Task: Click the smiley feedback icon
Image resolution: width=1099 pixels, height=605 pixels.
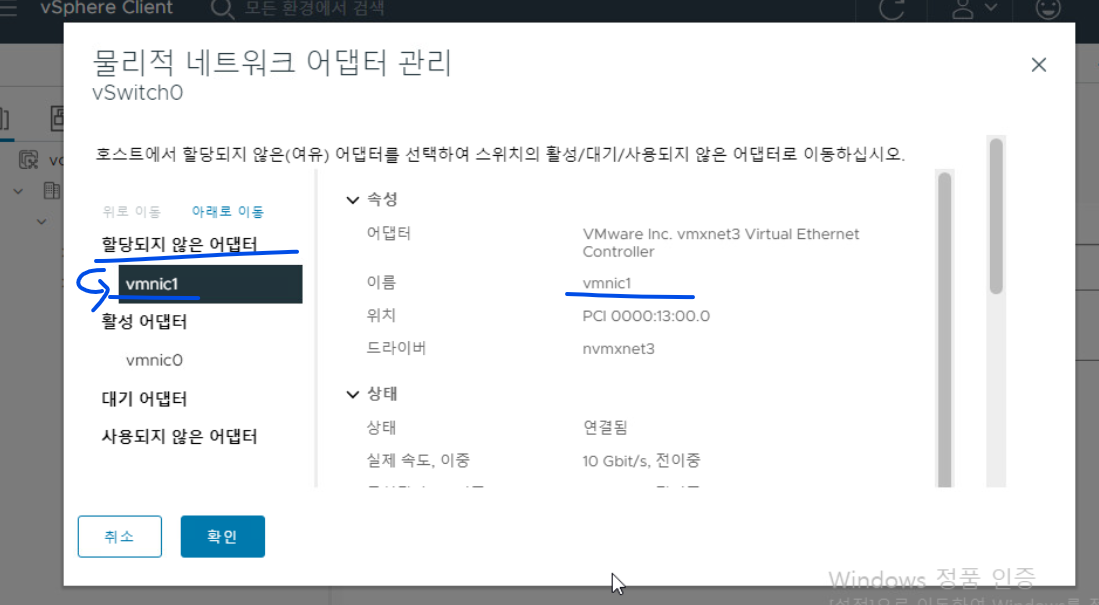Action: point(1048,9)
